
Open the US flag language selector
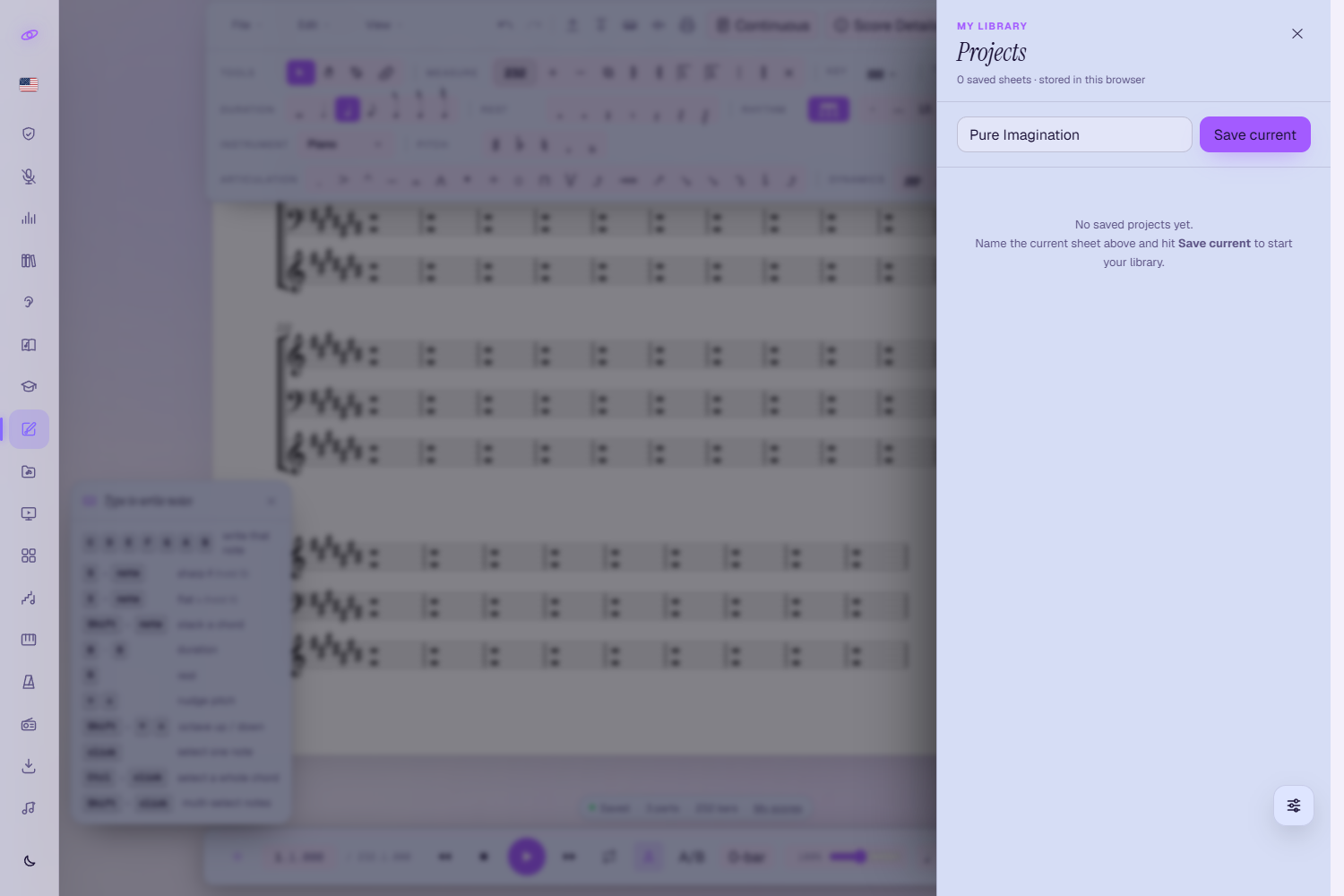pyautogui.click(x=29, y=84)
